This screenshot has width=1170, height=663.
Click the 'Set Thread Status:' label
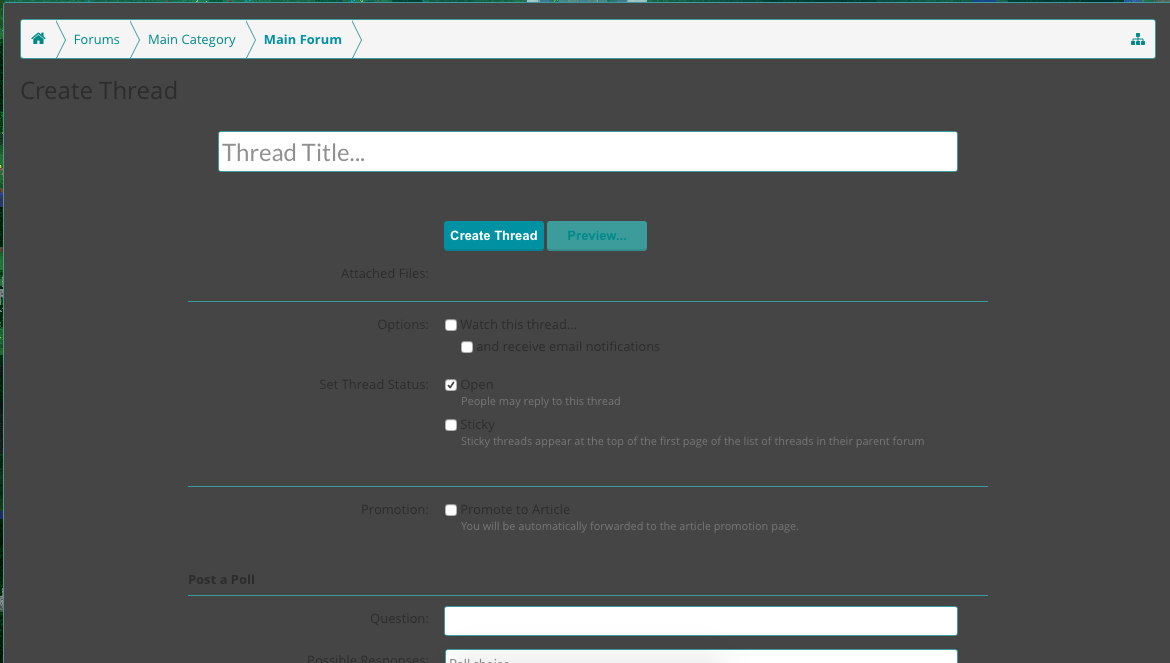tap(374, 384)
